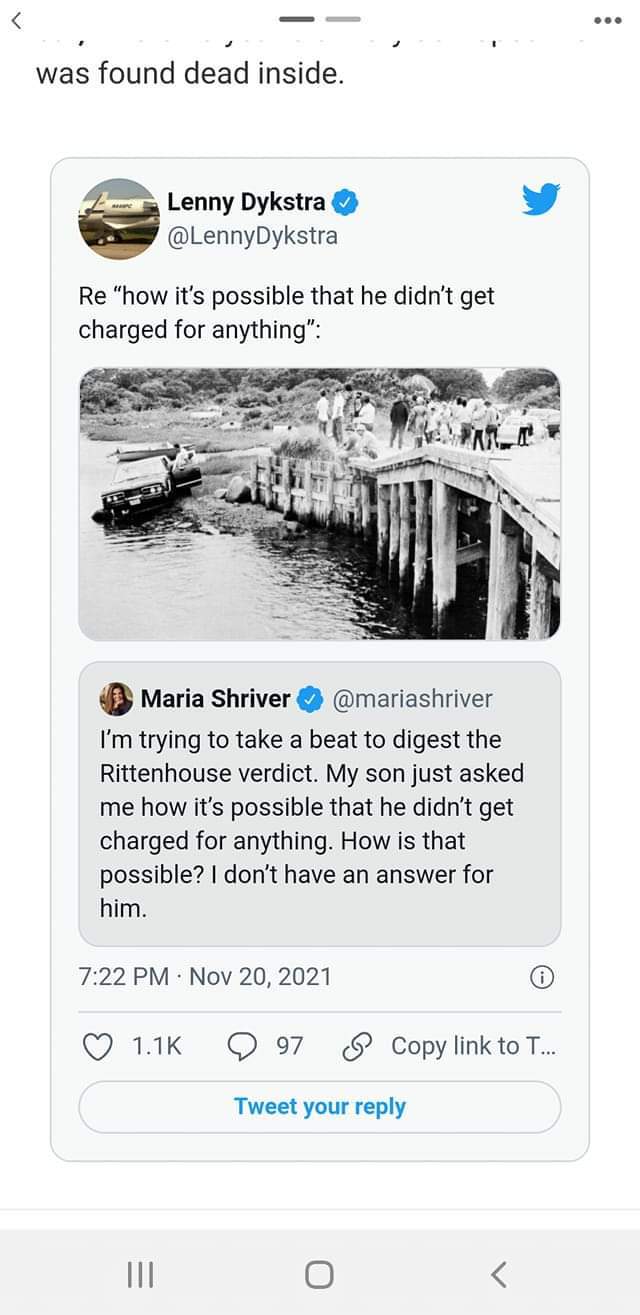Open the tweet info circle icon
This screenshot has width=640, height=1315.
pyautogui.click(x=541, y=977)
